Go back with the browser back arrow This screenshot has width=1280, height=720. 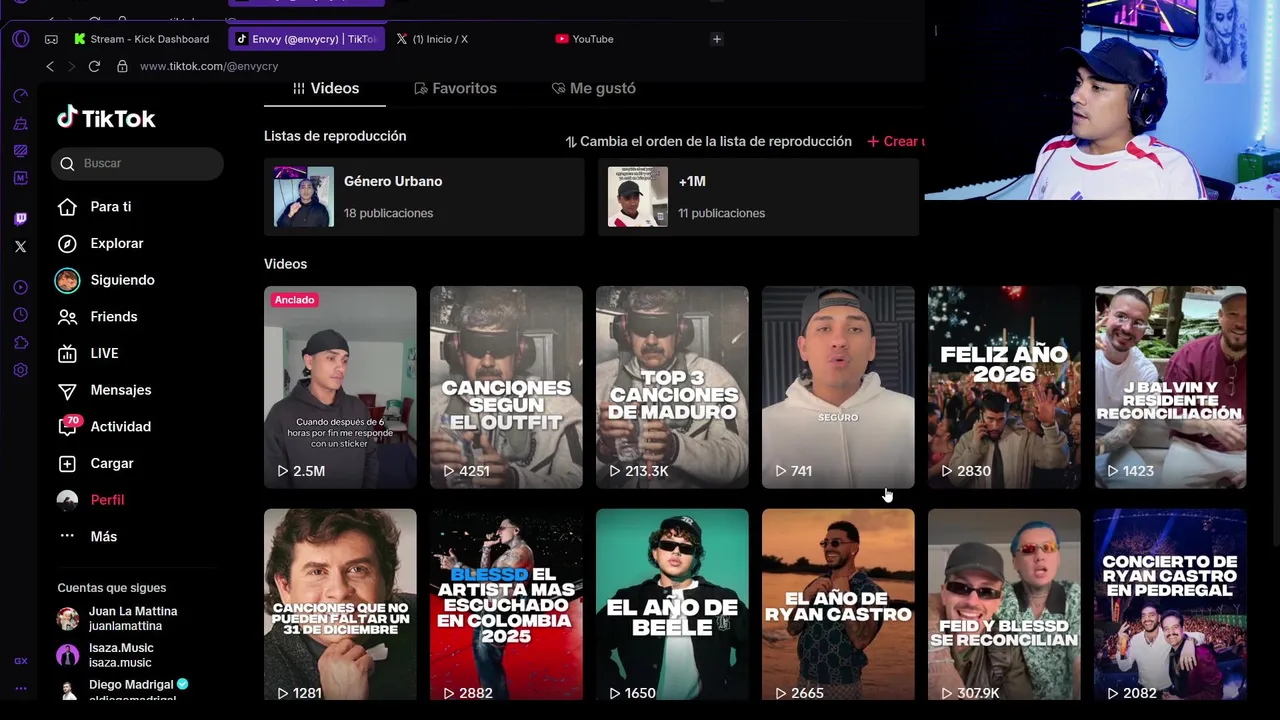point(50,66)
